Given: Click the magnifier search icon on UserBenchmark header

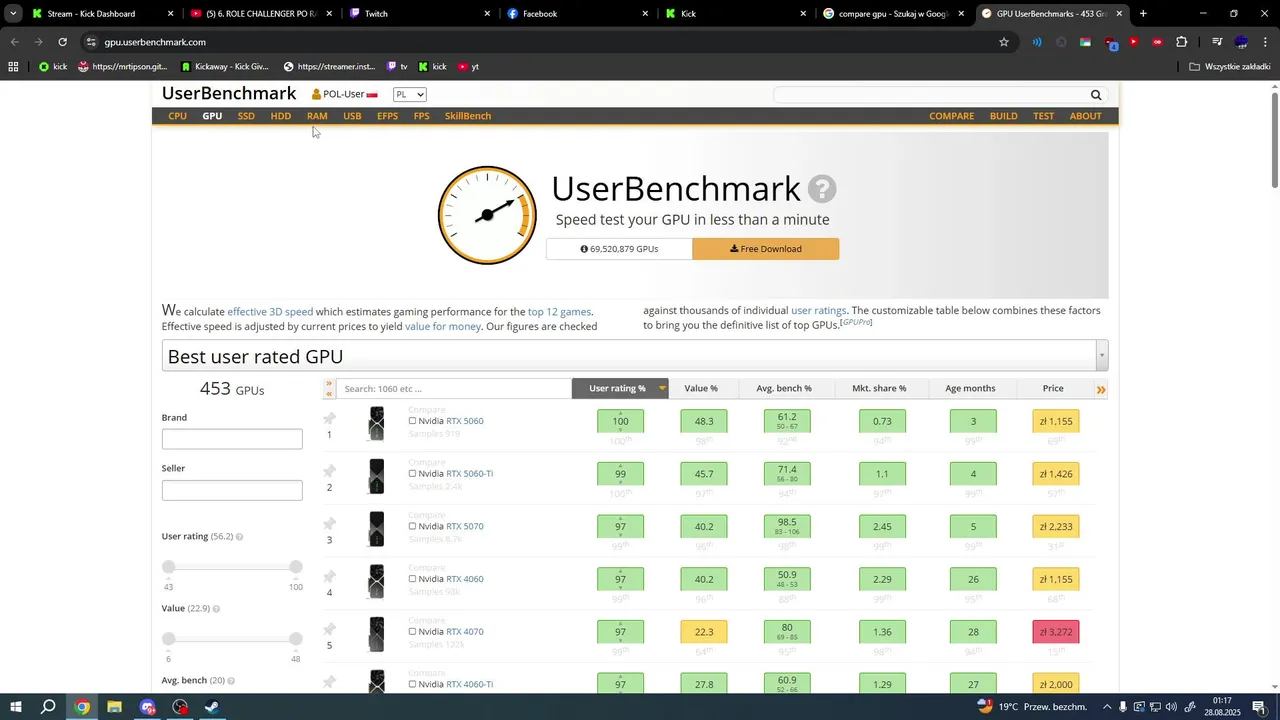Looking at the screenshot, I should coord(1096,95).
